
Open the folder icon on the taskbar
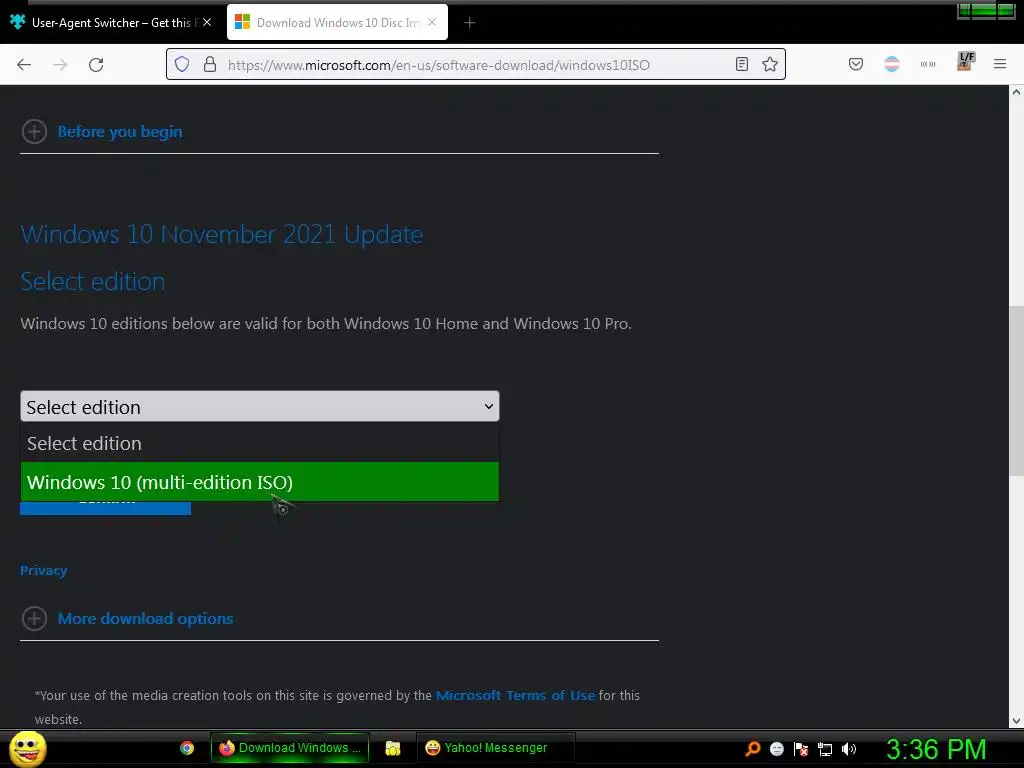point(392,748)
